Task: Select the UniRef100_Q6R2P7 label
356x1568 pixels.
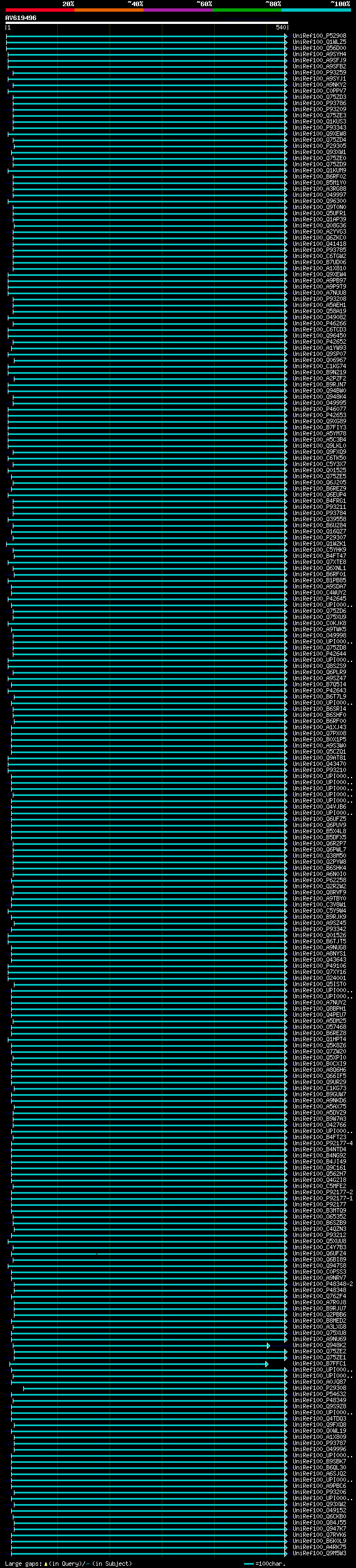Action: [x=319, y=844]
